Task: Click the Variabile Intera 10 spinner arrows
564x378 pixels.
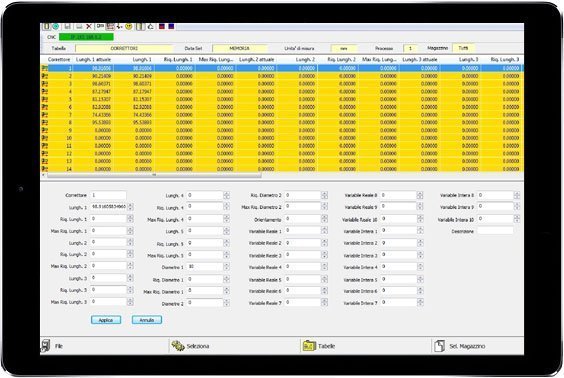Action: (x=517, y=219)
